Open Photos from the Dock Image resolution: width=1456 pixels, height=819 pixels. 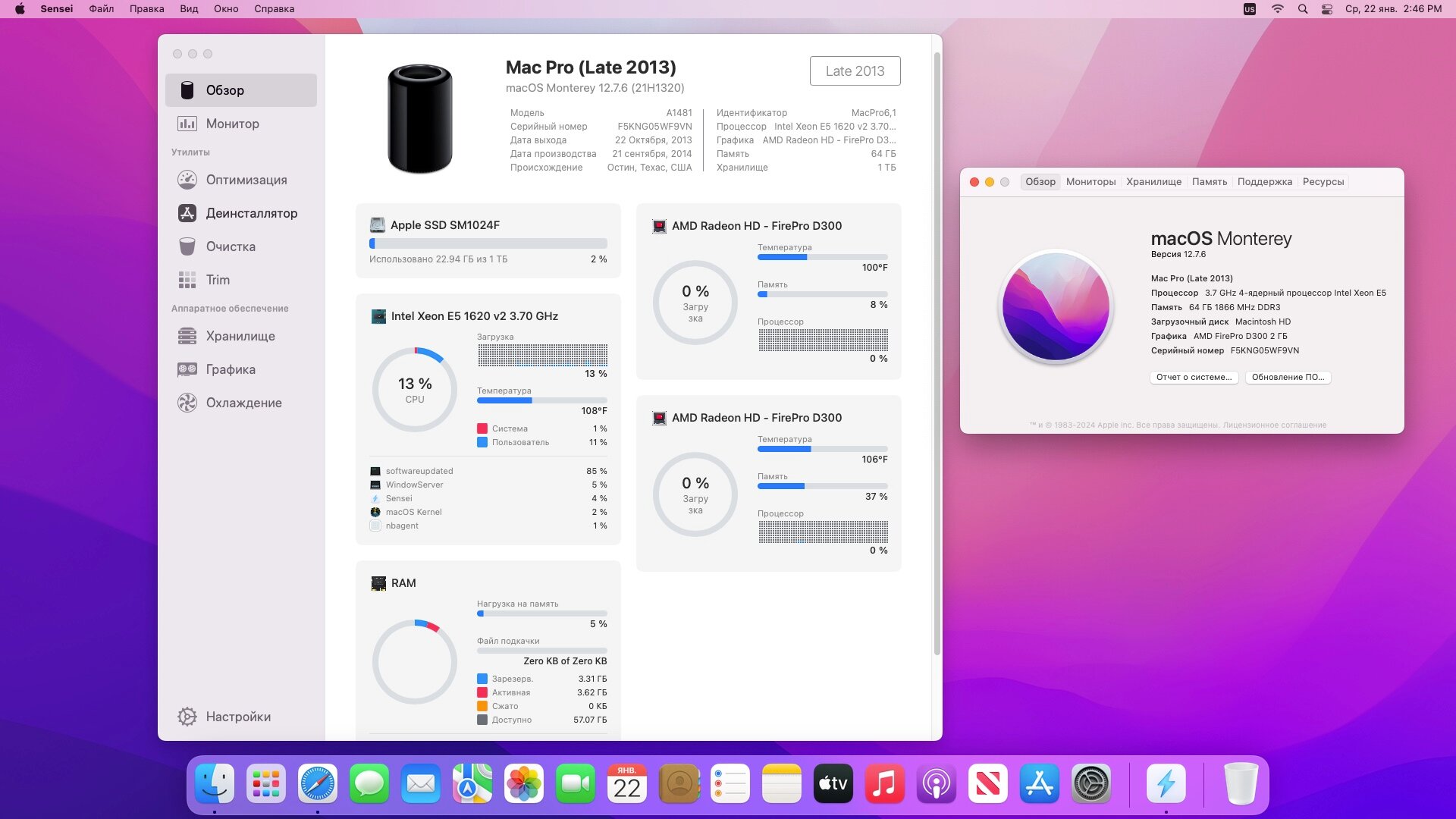tap(524, 783)
